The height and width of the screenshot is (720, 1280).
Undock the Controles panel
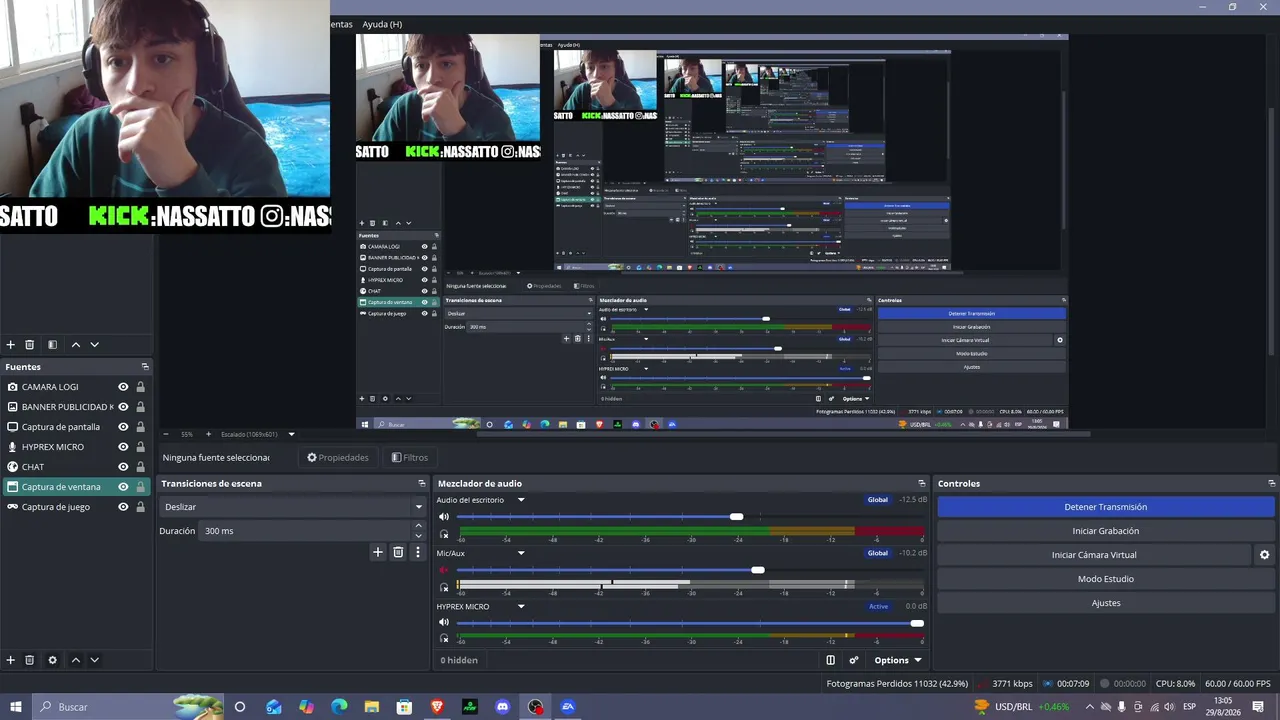point(1272,484)
